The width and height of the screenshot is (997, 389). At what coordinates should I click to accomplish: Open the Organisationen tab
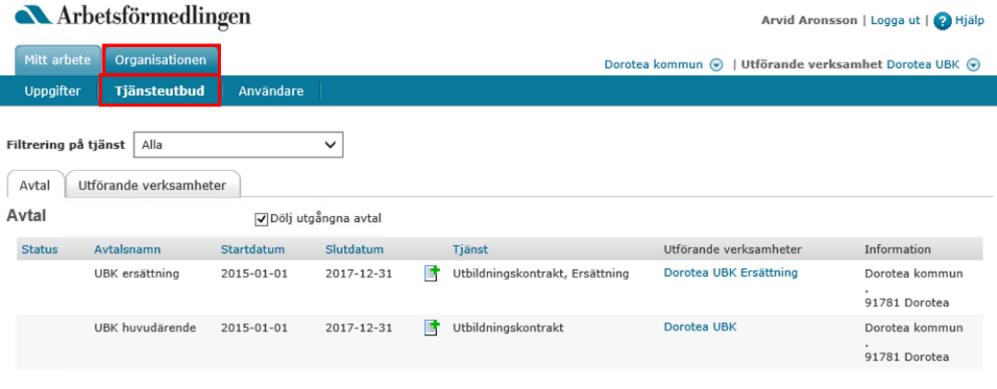pos(161,60)
